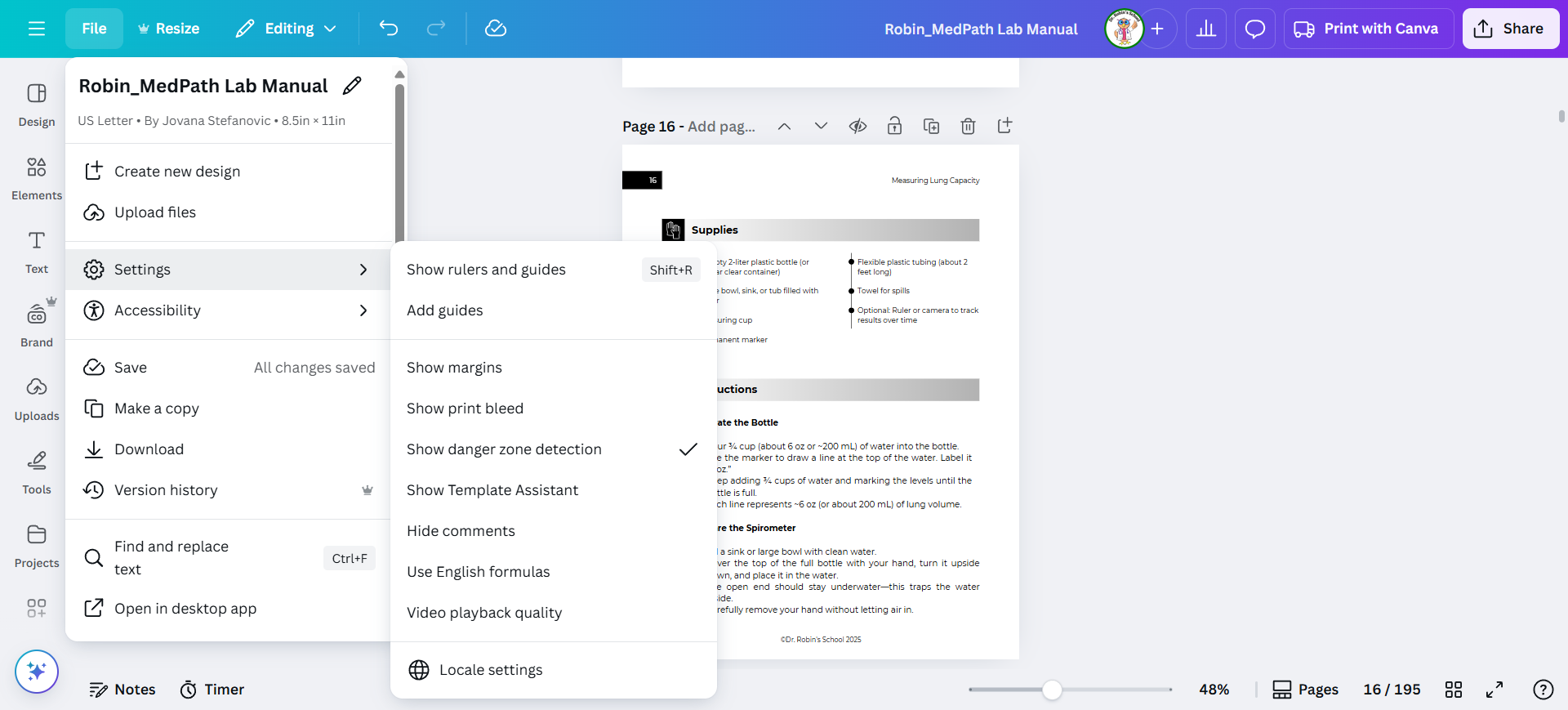Select the Text tool in sidebar
The image size is (1568, 710).
coord(37,252)
